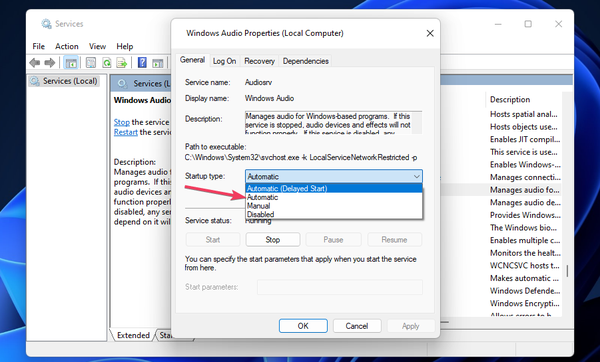Viewport: 600px width, 362px height.
Task: Open the File menu
Action: (x=38, y=46)
